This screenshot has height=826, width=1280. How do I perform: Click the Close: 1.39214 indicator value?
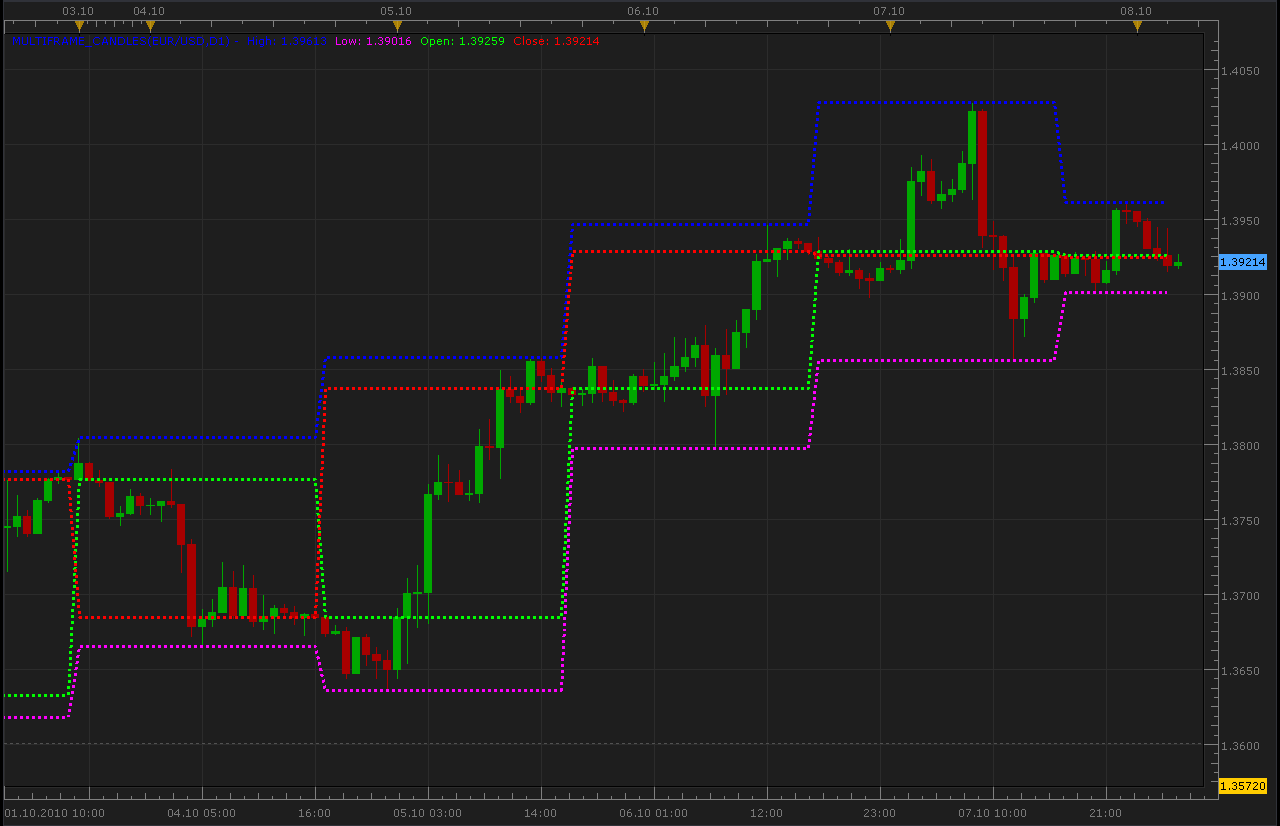[x=556, y=41]
